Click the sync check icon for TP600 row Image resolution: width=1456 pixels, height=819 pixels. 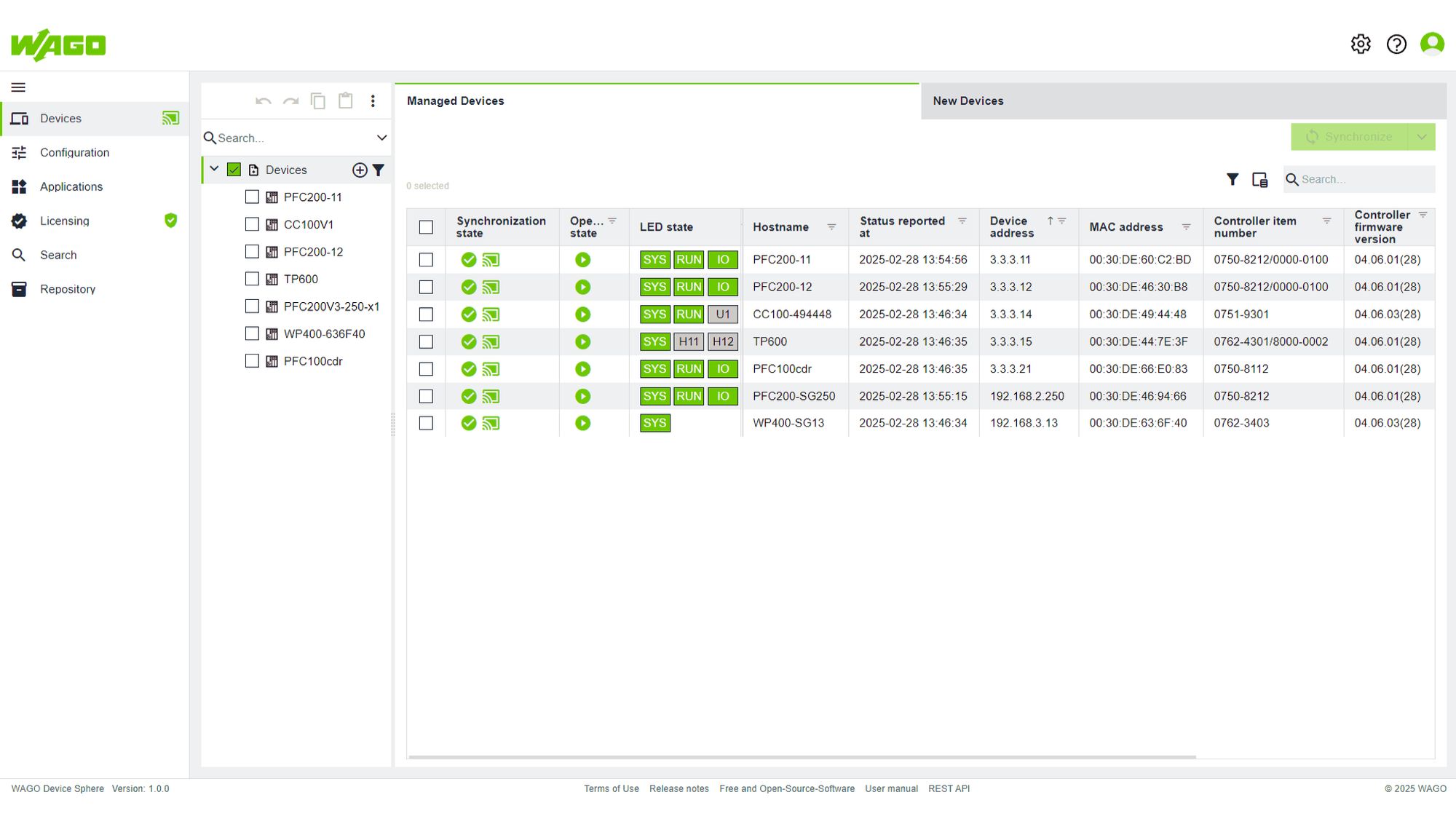tap(469, 342)
